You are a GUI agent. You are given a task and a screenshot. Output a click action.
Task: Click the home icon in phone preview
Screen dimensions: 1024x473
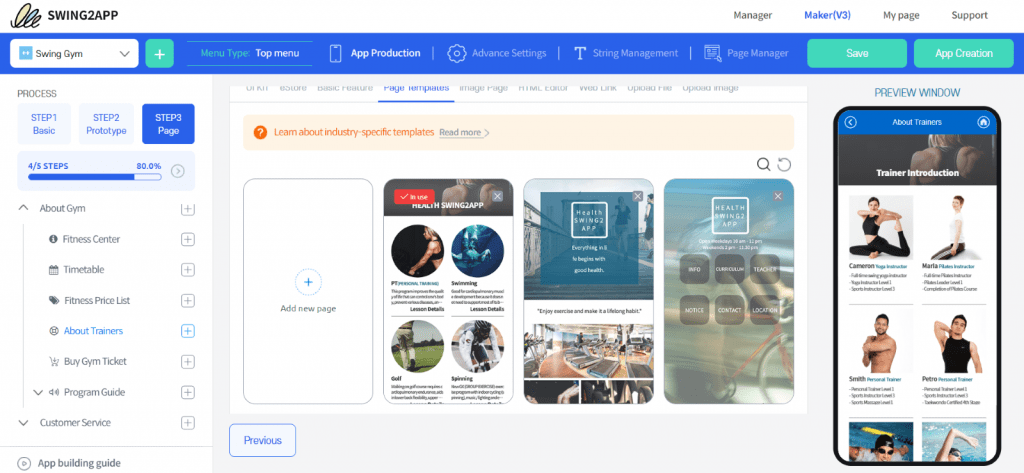[x=984, y=122]
